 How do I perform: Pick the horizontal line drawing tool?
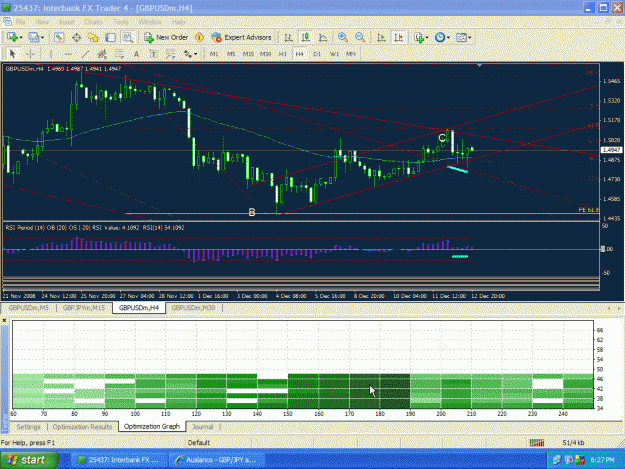[x=68, y=54]
